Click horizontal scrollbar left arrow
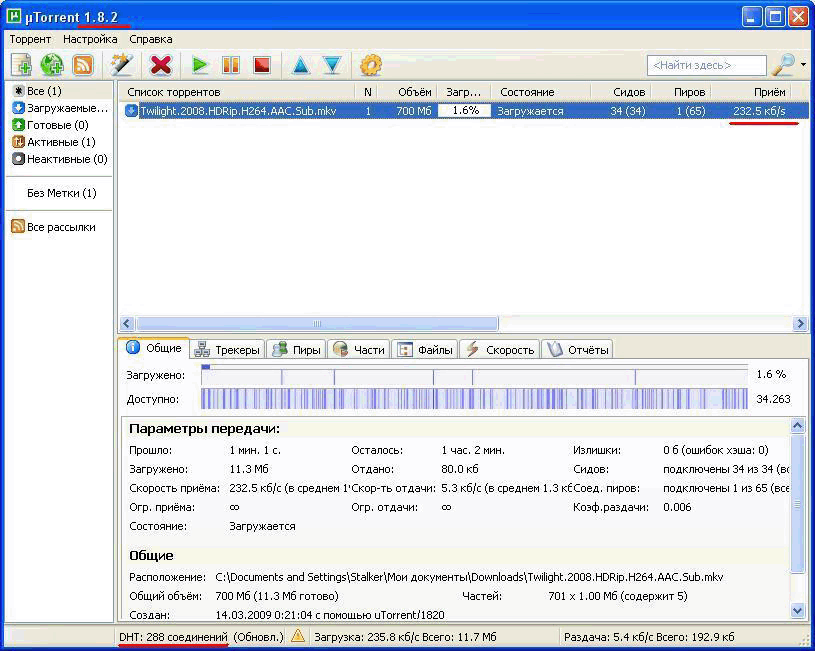The width and height of the screenshot is (815, 651). (126, 323)
